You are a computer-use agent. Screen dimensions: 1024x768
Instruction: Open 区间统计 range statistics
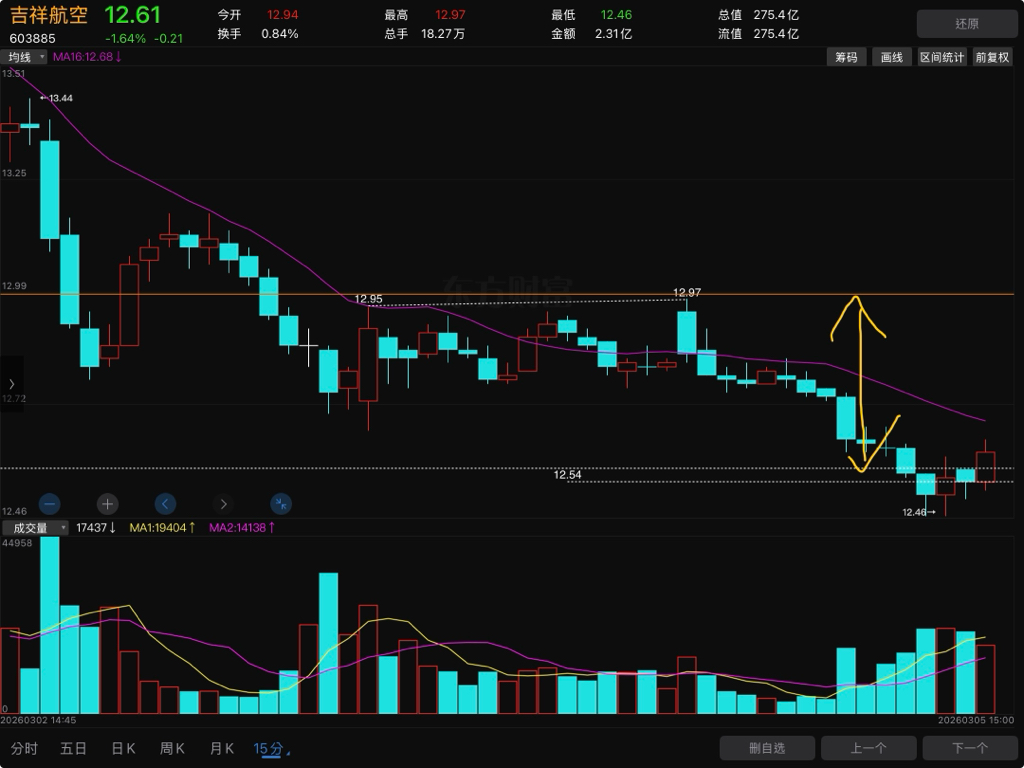click(x=942, y=57)
